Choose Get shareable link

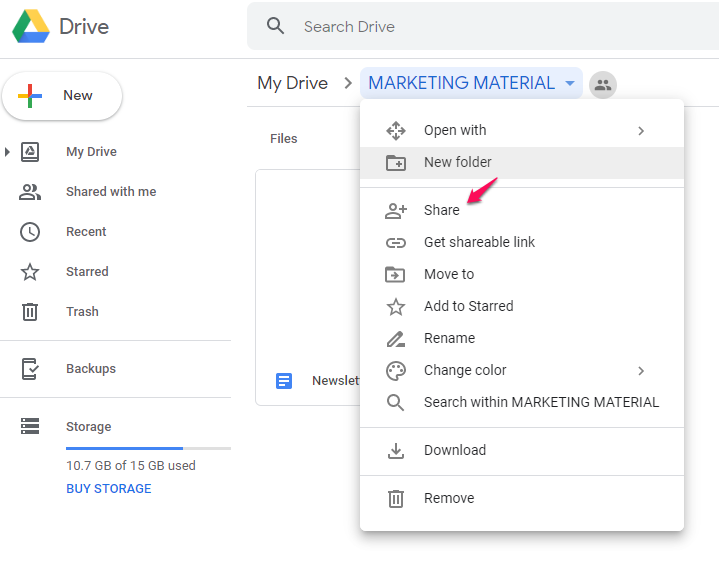[522, 242]
